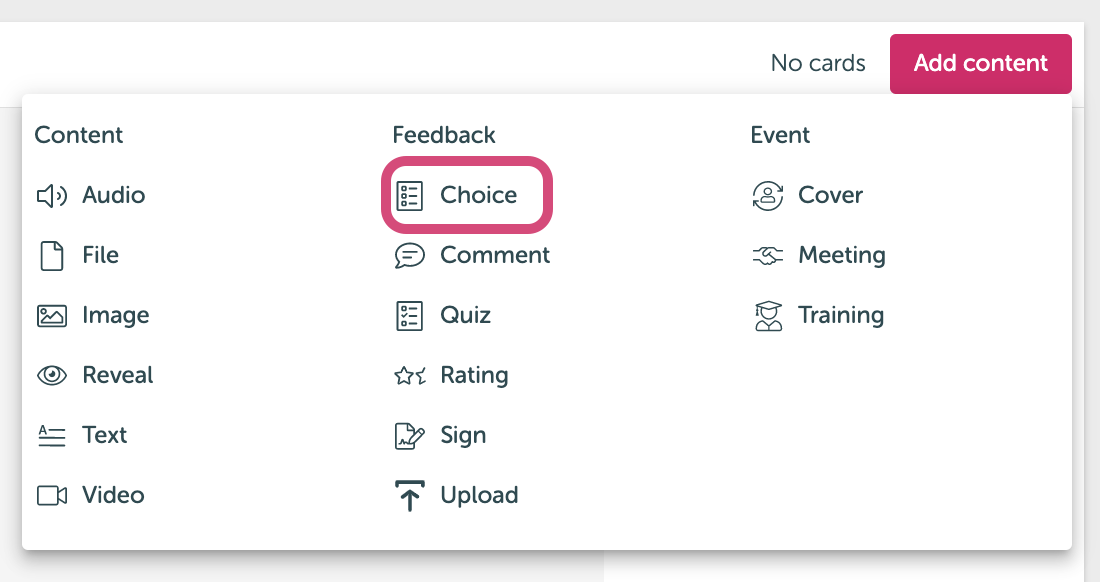This screenshot has height=582, width=1100.
Task: Select the File document icon
Action: (x=52, y=255)
